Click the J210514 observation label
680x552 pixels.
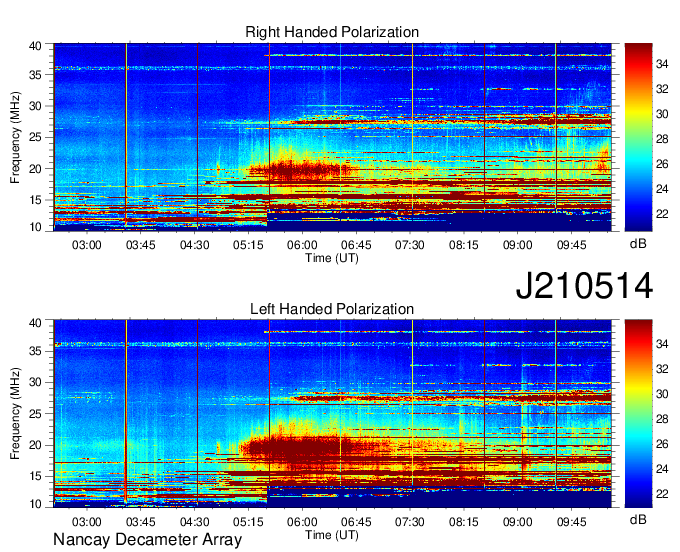584,286
